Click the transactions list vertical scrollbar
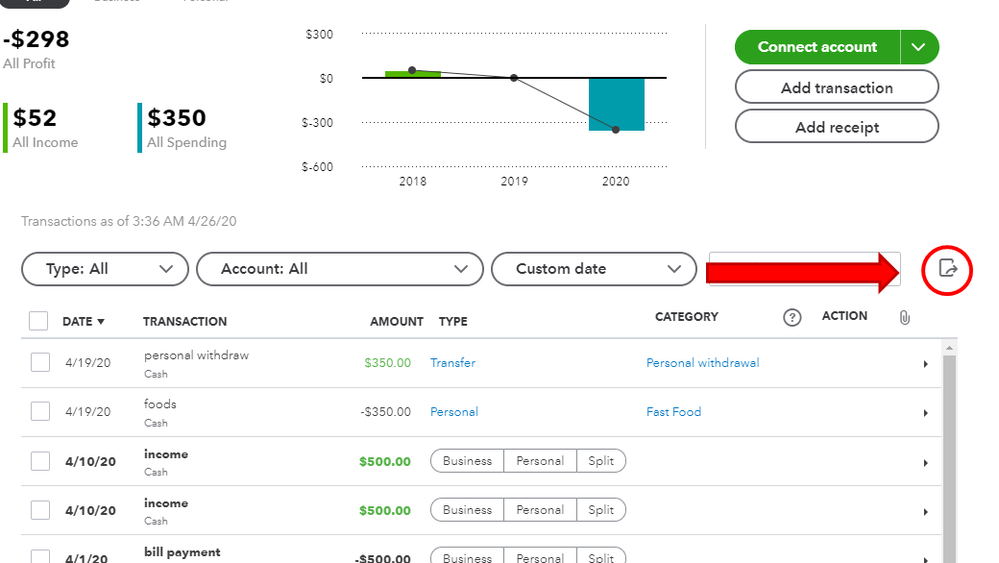999x563 pixels. click(x=949, y=452)
